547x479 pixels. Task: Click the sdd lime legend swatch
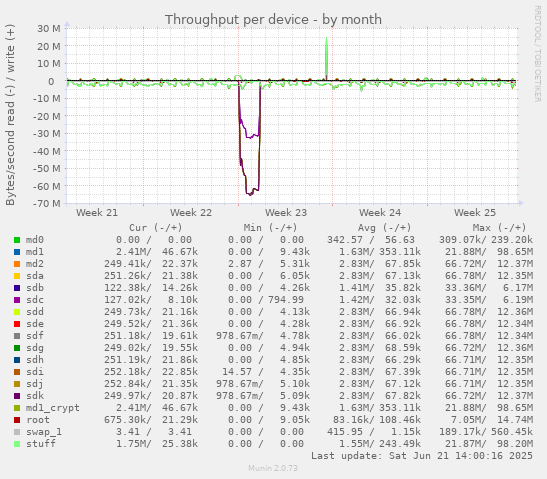pyautogui.click(x=17, y=312)
